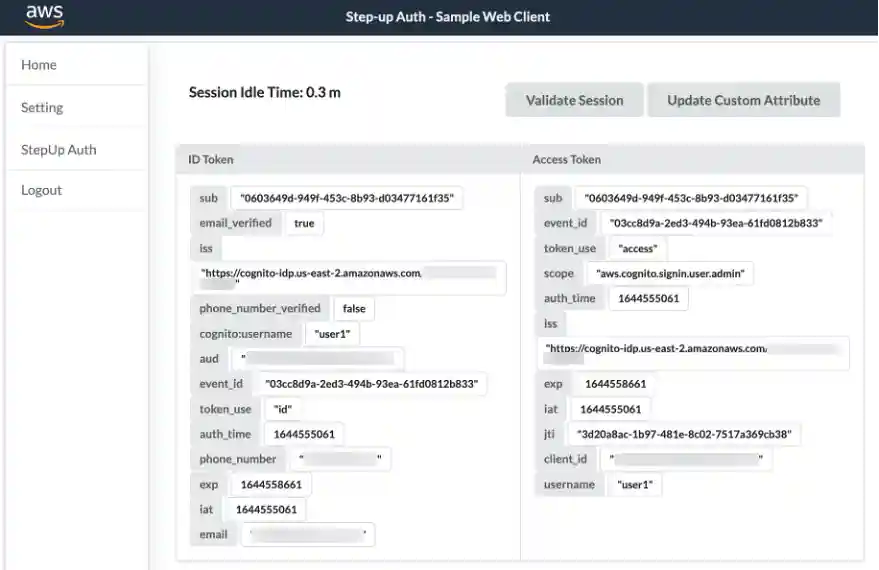The width and height of the screenshot is (879, 570).
Task: Click ID Token event_id value
Action: (371, 384)
